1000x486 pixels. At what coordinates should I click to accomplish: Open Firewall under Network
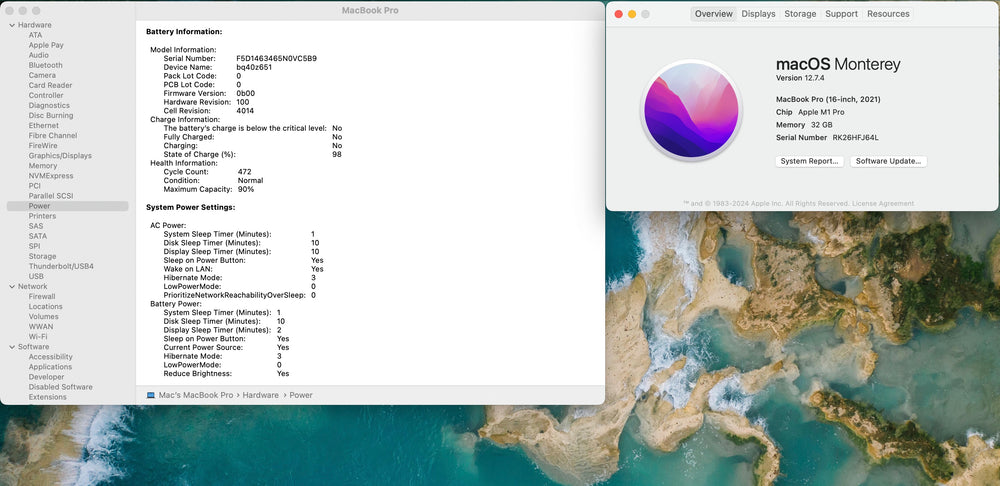pos(42,297)
